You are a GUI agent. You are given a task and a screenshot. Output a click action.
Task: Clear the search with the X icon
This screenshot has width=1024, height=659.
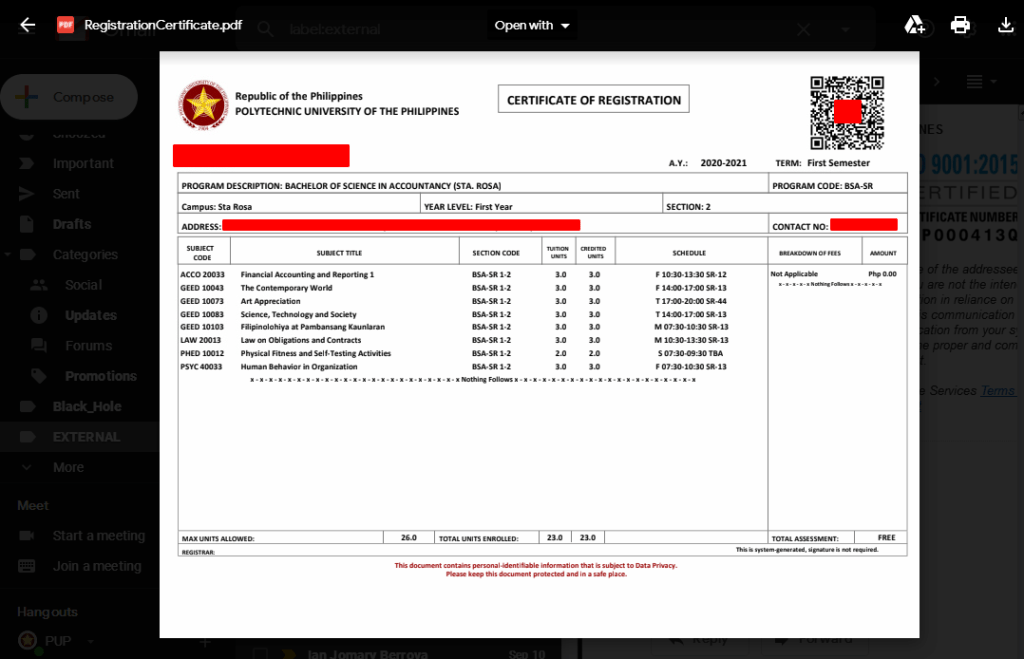point(803,29)
